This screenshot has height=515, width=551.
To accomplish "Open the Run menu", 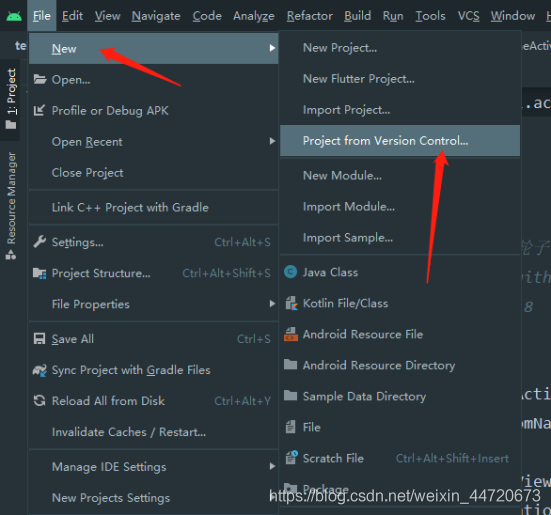I will click(393, 16).
